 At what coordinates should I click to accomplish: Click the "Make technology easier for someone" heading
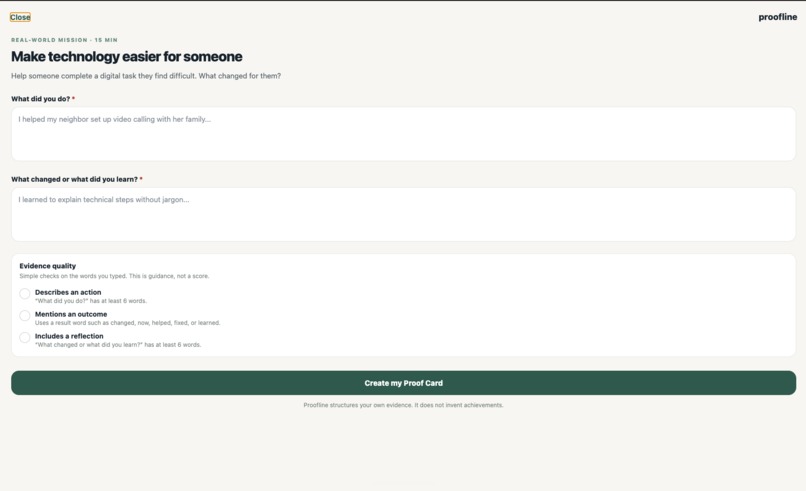pyautogui.click(x=126, y=57)
